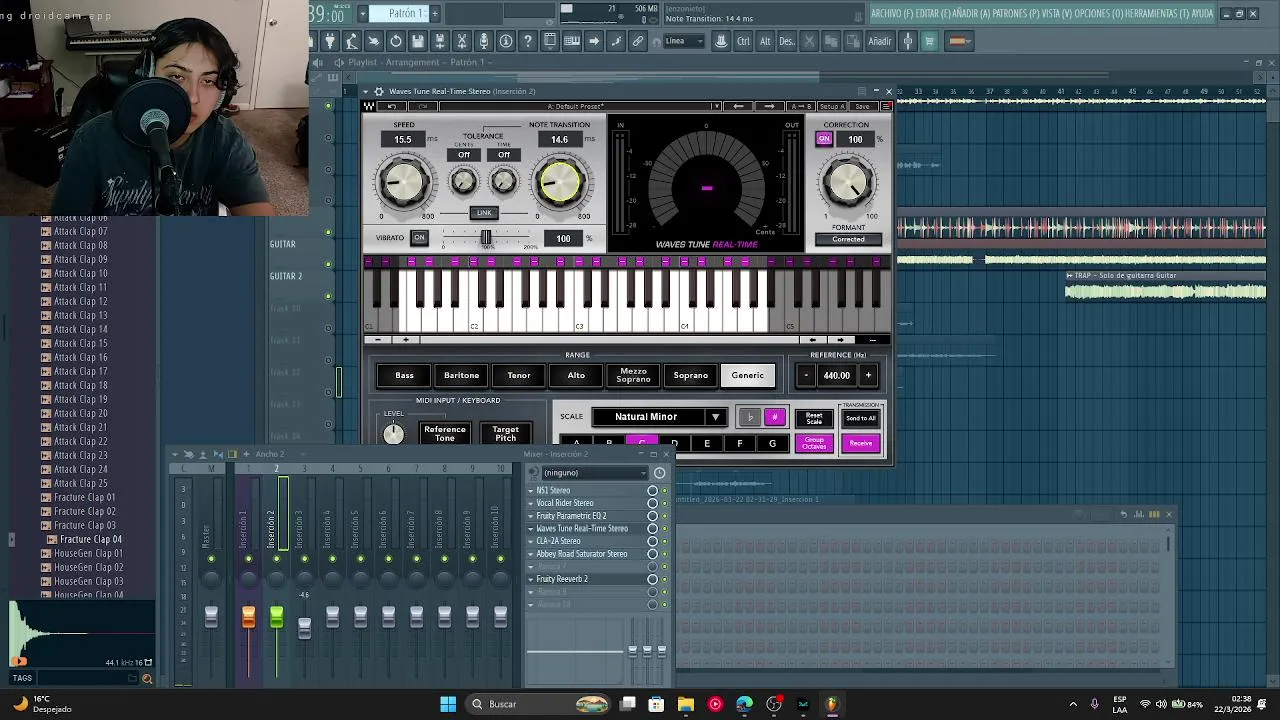Mute NS1 Stereo effect slot
Image resolution: width=1280 pixels, height=720 pixels.
pos(665,491)
